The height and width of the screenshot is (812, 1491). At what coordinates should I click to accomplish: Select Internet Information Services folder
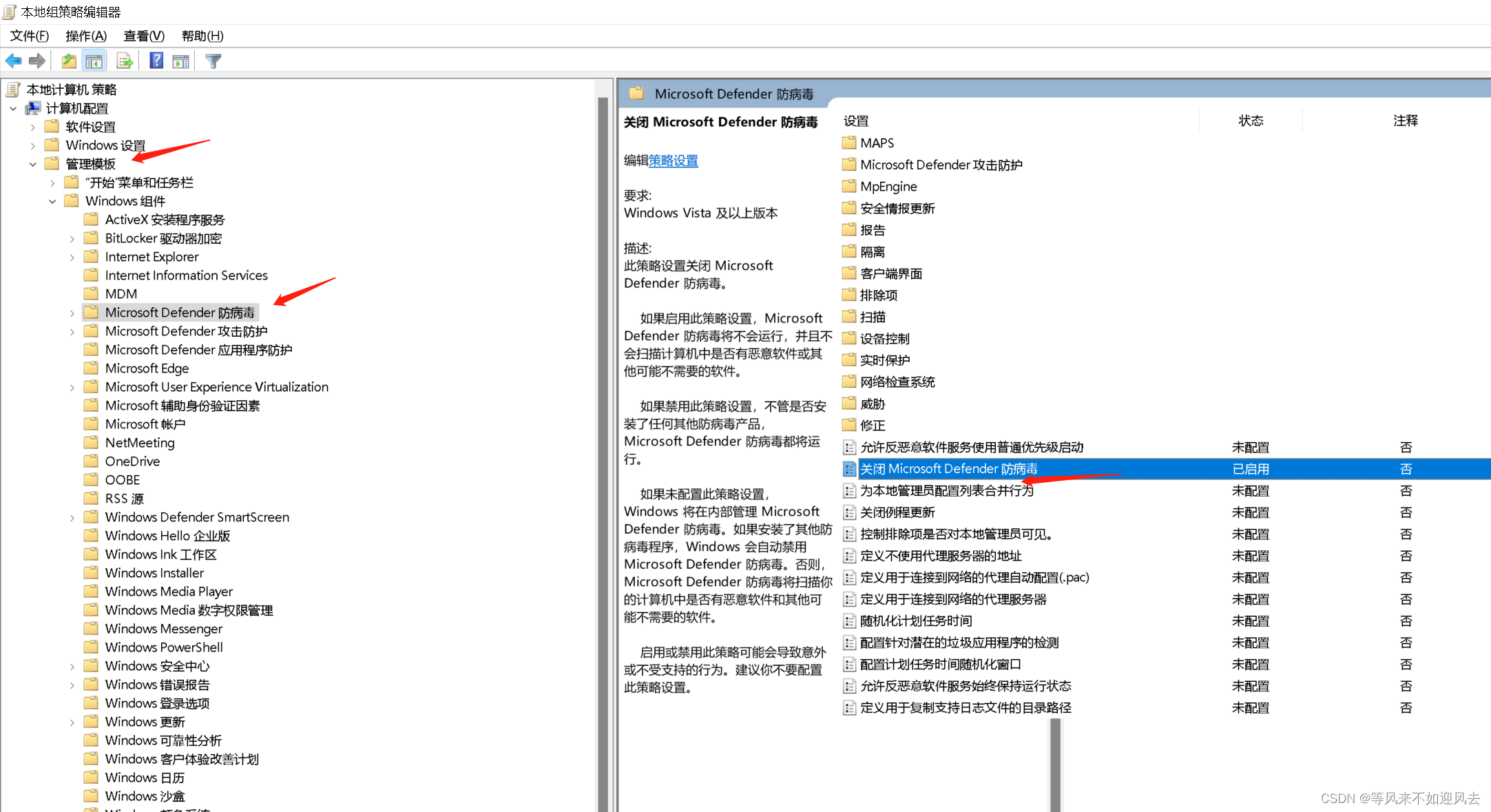click(x=186, y=275)
